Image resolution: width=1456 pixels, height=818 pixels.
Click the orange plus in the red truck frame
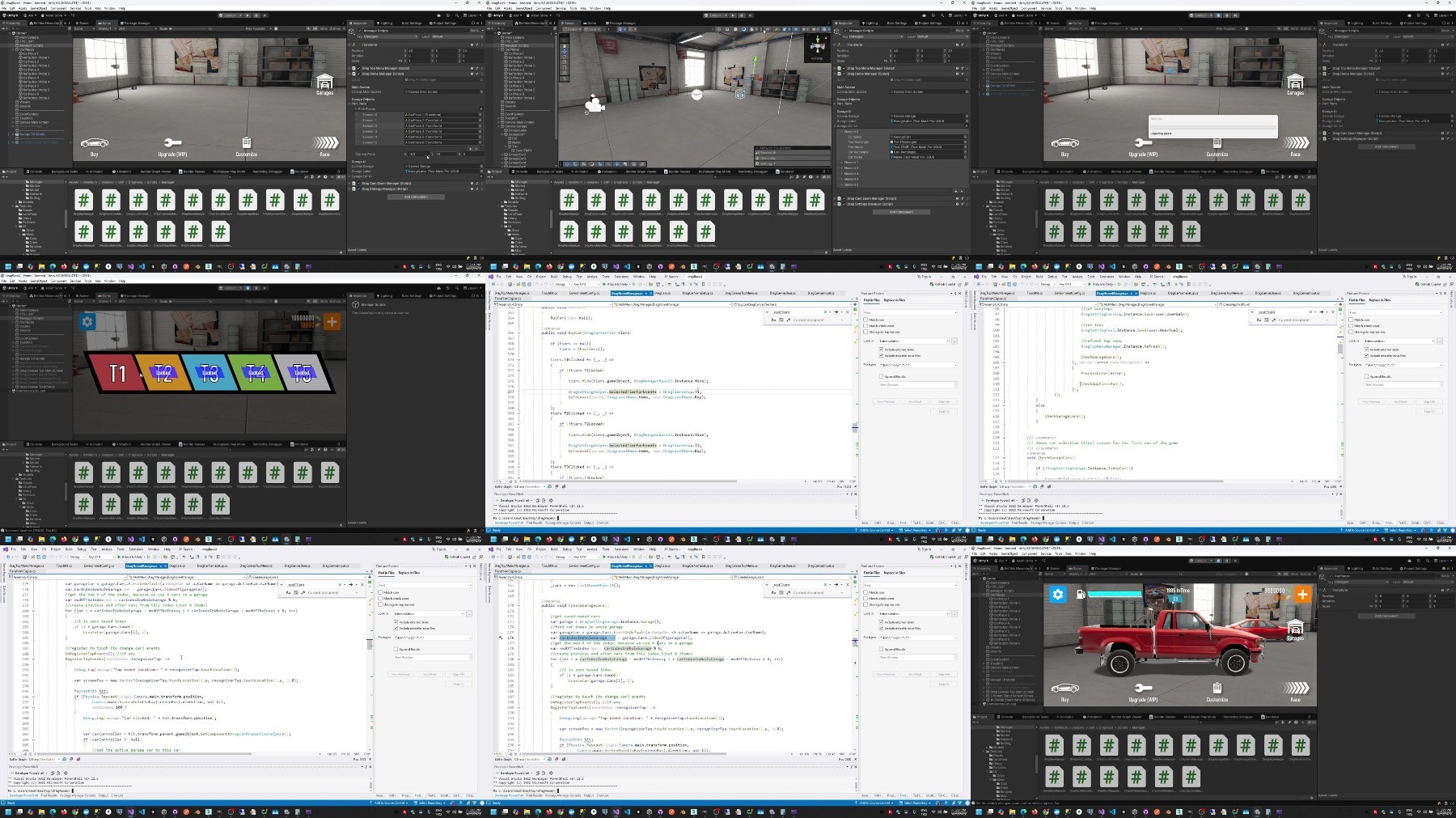pyautogui.click(x=1302, y=594)
